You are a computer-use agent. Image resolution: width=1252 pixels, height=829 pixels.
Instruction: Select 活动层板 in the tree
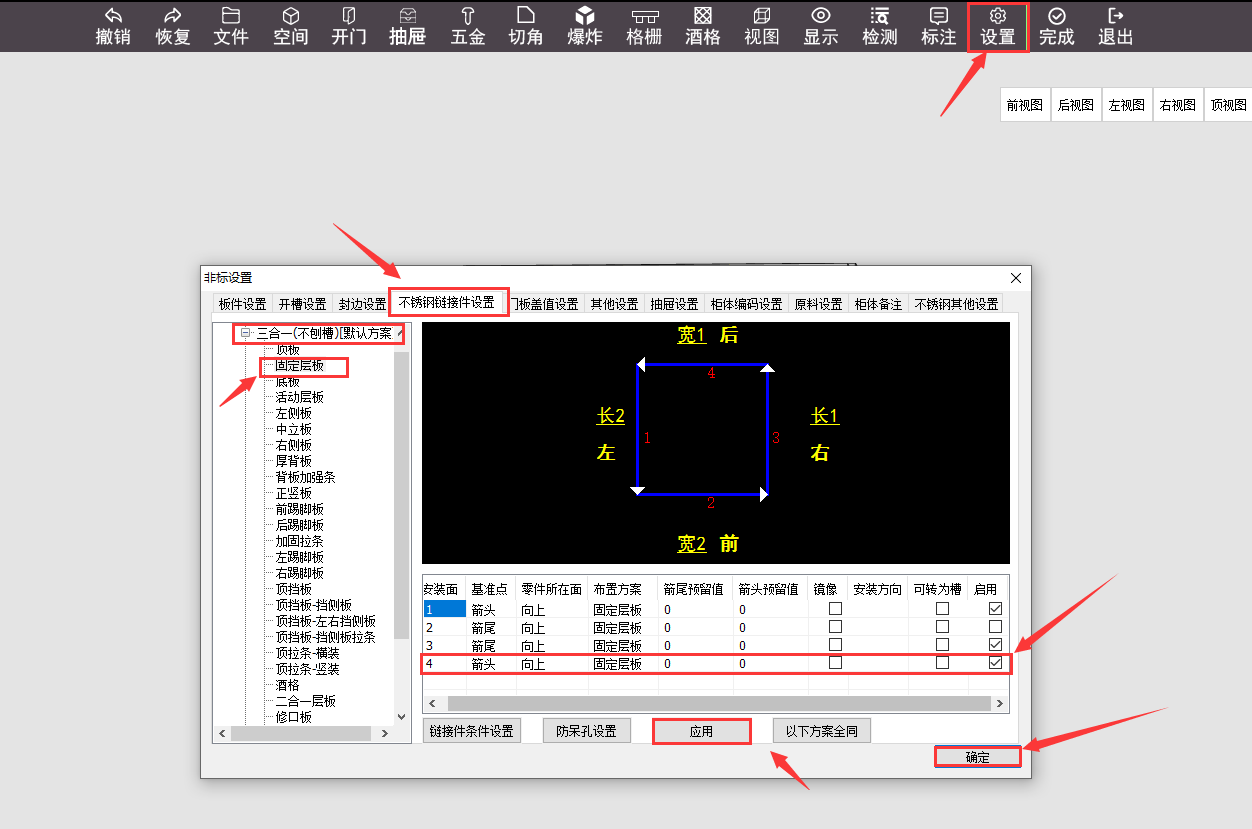coord(299,397)
